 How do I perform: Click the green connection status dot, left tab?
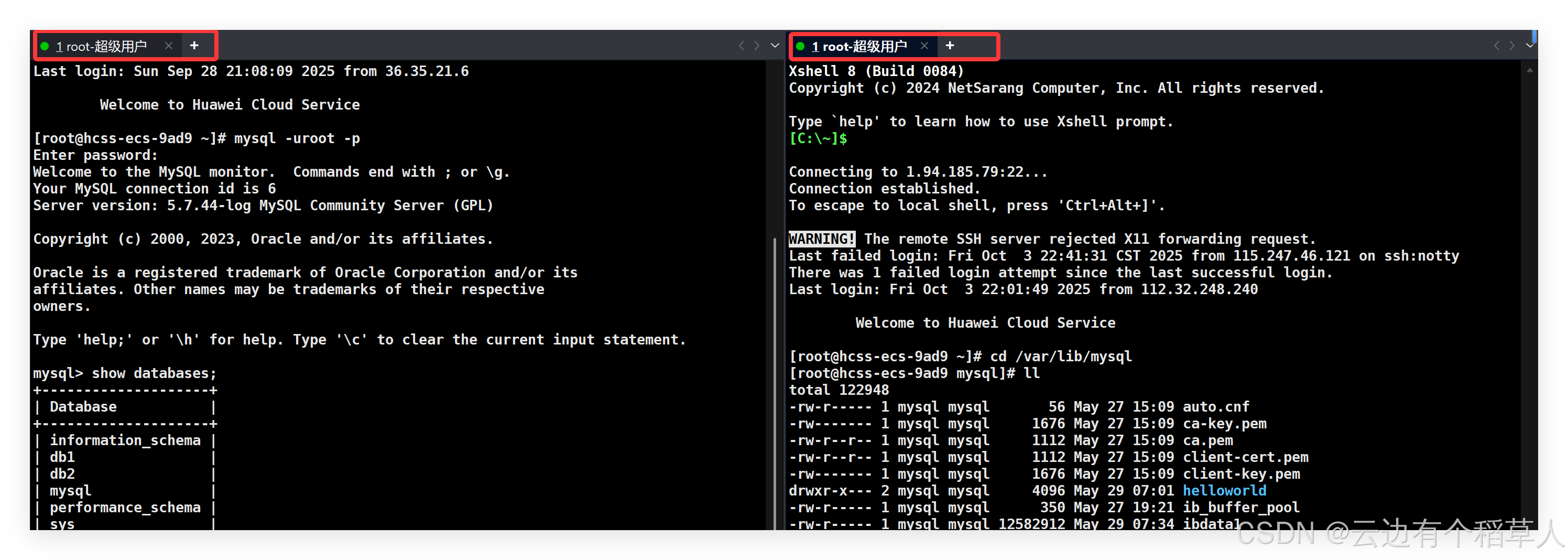pos(45,46)
